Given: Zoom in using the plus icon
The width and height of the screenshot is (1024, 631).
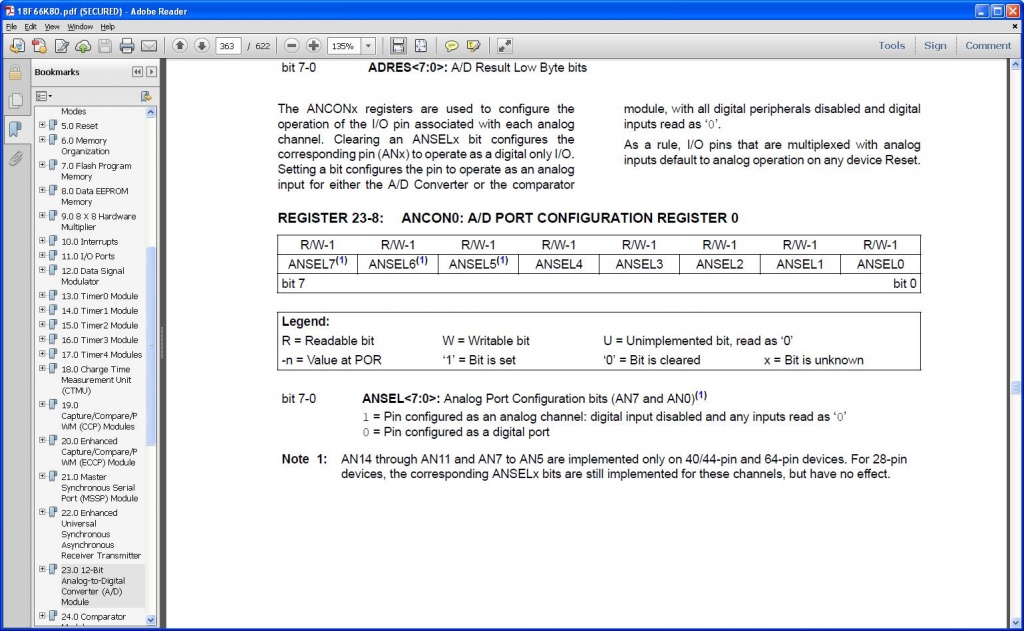Looking at the screenshot, I should click(313, 46).
